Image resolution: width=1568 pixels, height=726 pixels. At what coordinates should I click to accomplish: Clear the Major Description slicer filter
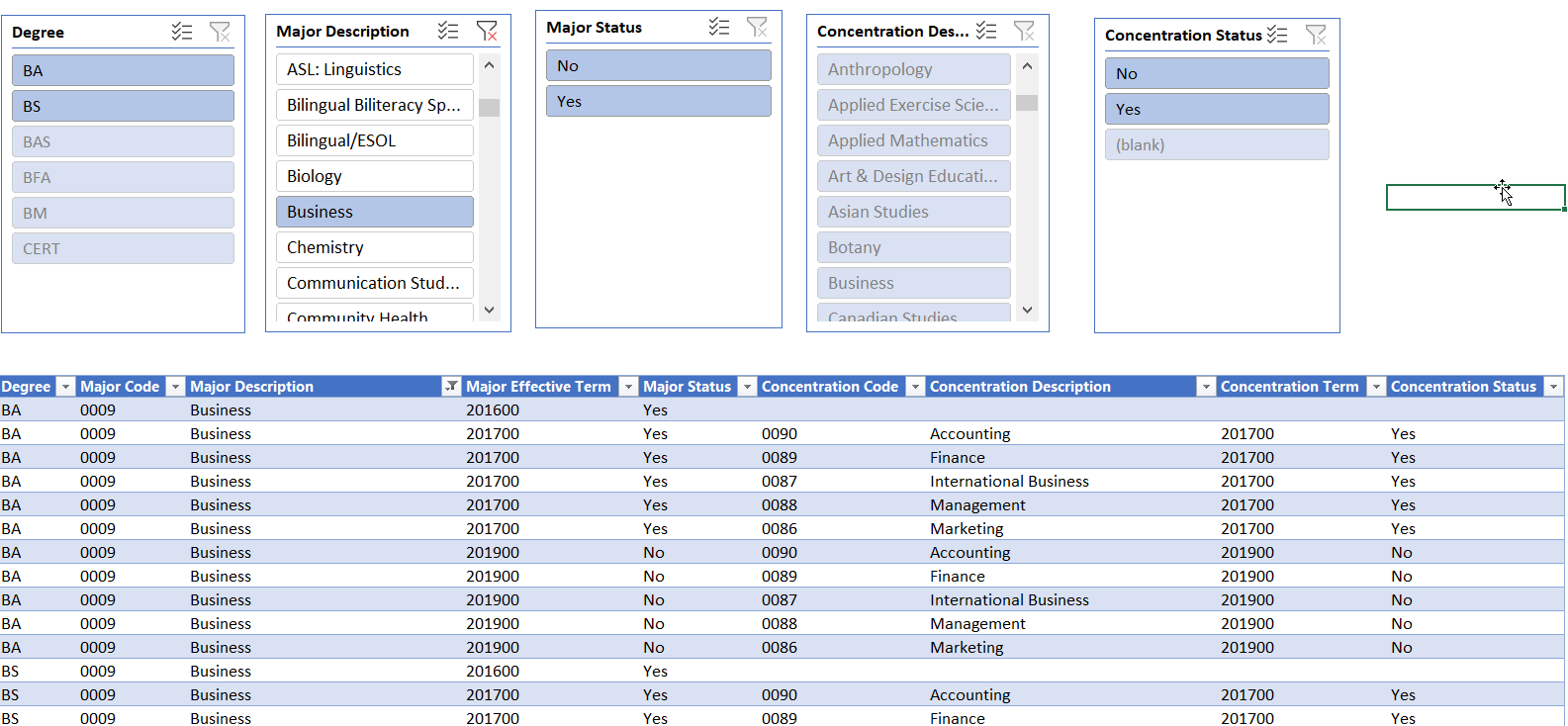pos(487,31)
